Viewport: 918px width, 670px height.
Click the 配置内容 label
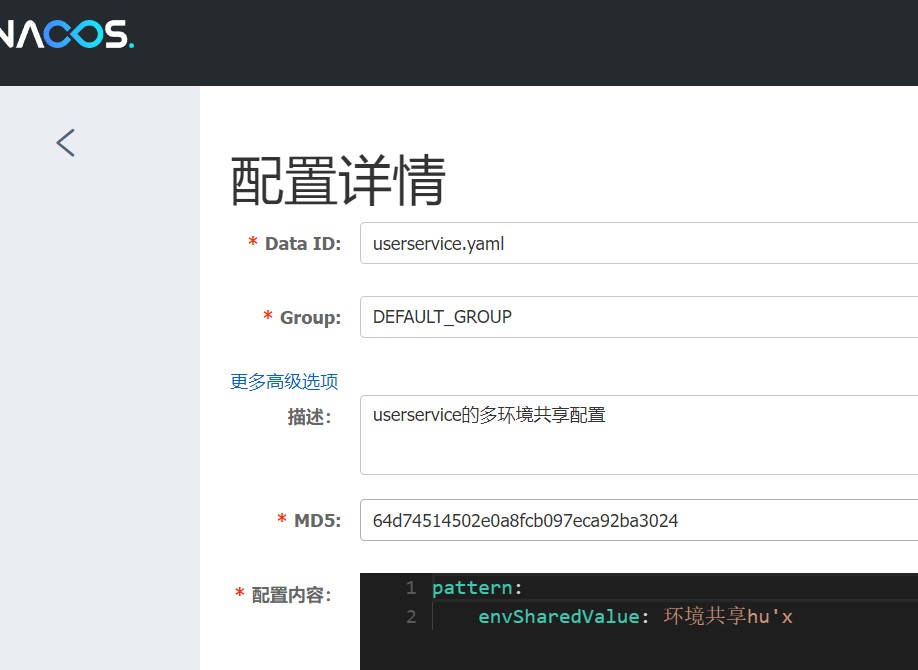point(292,595)
